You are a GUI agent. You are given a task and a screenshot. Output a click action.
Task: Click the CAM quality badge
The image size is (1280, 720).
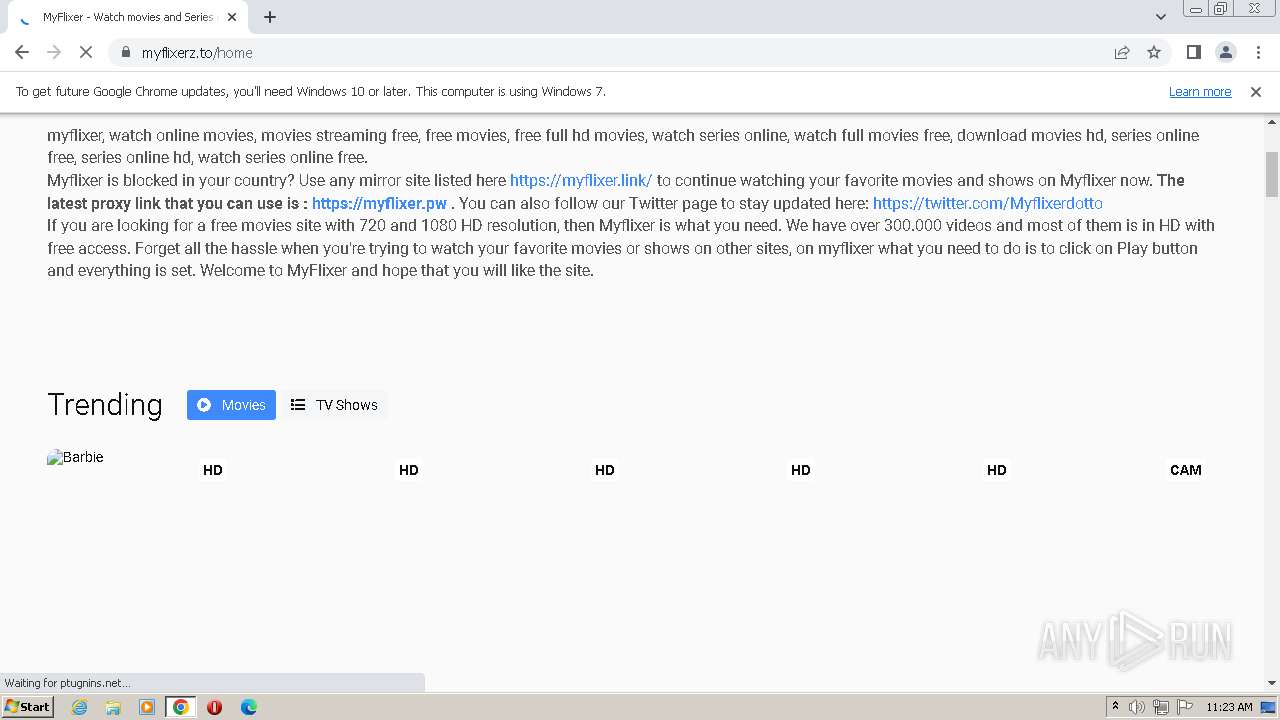(x=1186, y=470)
